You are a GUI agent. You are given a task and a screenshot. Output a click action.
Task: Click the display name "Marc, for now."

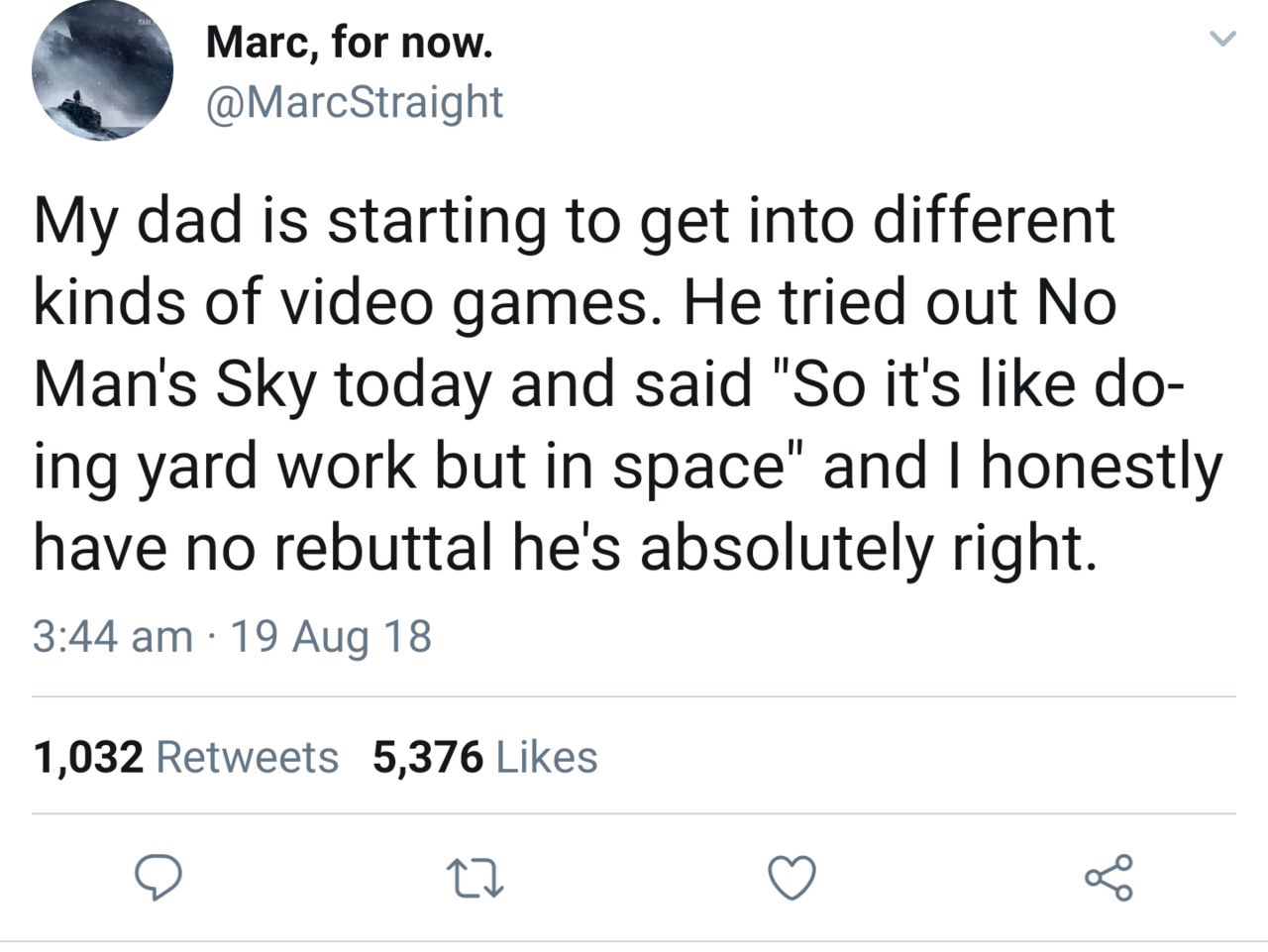click(x=349, y=44)
